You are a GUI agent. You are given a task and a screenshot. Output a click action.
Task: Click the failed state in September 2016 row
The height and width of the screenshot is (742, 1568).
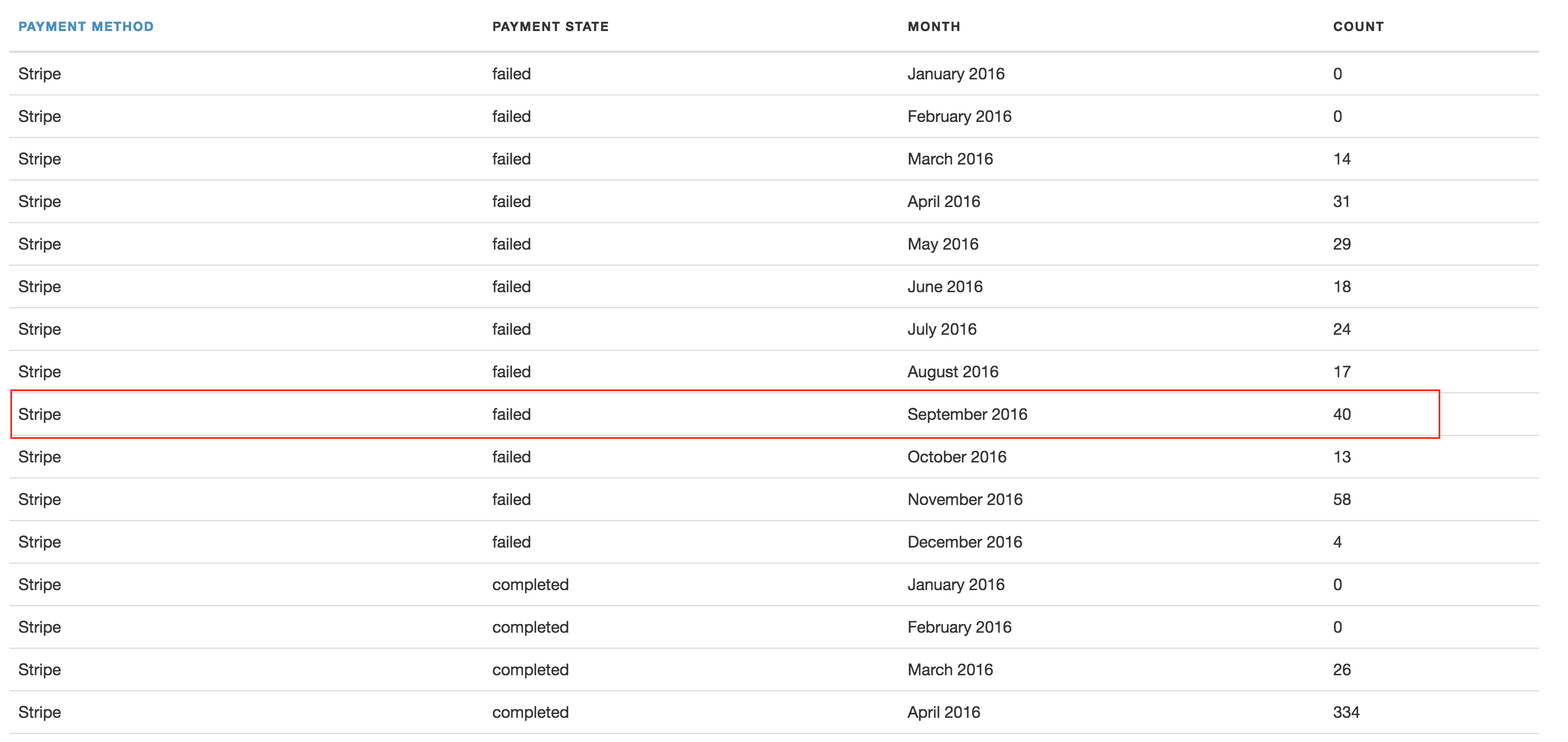click(x=511, y=415)
